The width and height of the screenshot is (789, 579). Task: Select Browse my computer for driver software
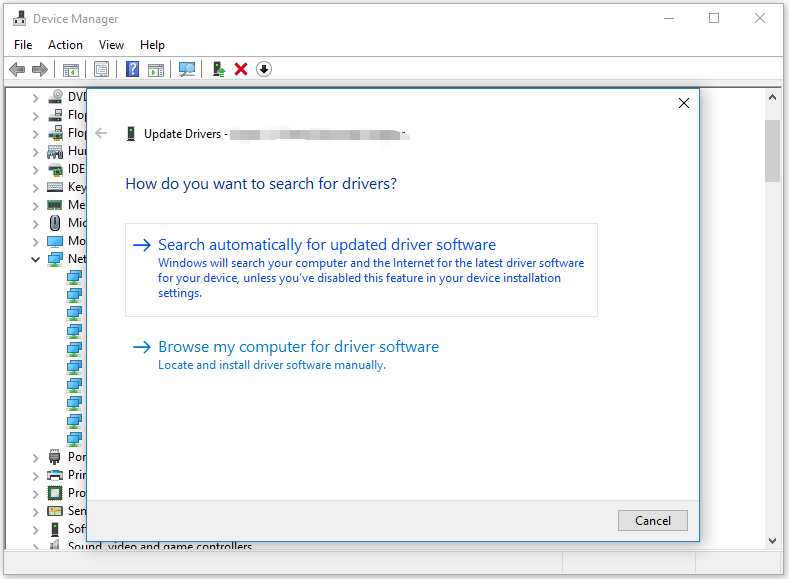298,347
